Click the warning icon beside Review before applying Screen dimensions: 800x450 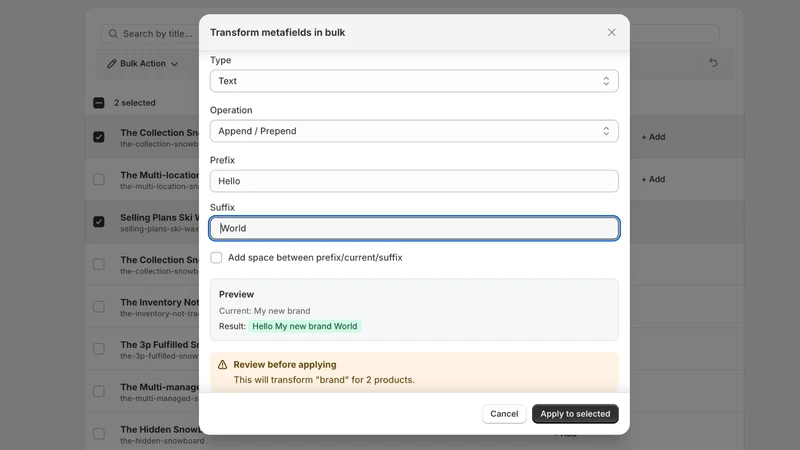[222, 365]
